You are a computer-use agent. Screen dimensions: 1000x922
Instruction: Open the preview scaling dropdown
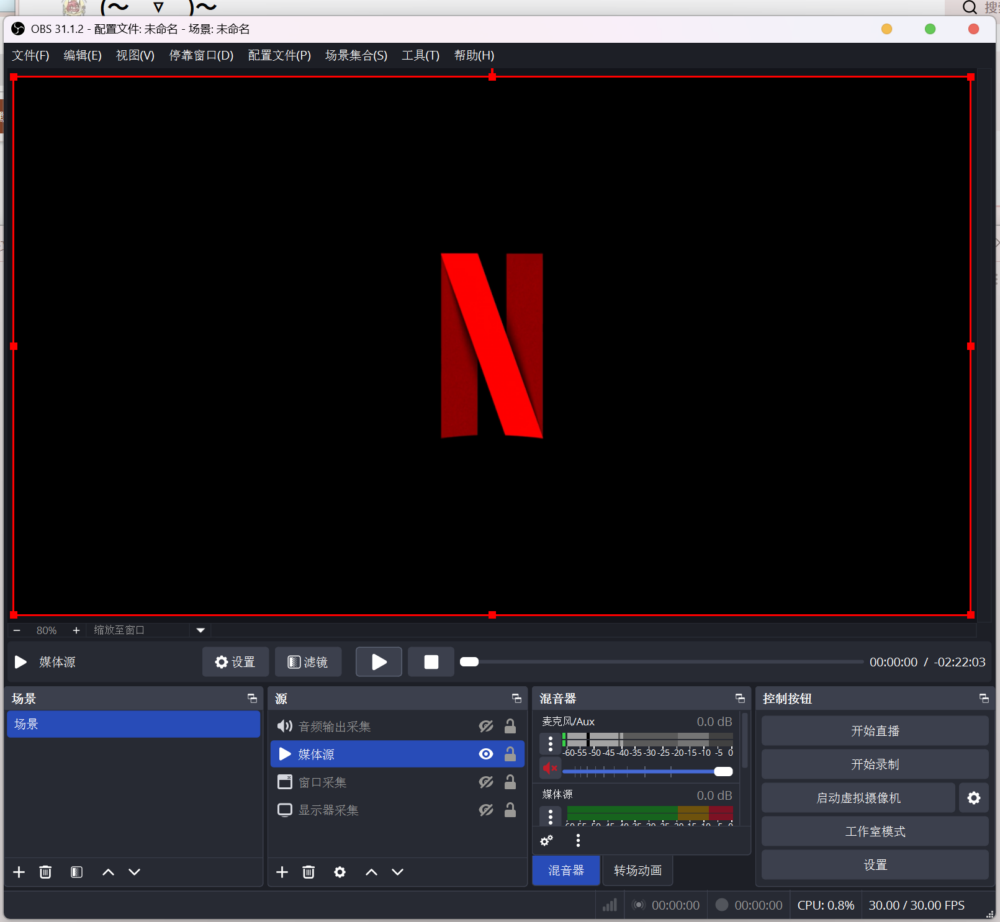click(200, 630)
